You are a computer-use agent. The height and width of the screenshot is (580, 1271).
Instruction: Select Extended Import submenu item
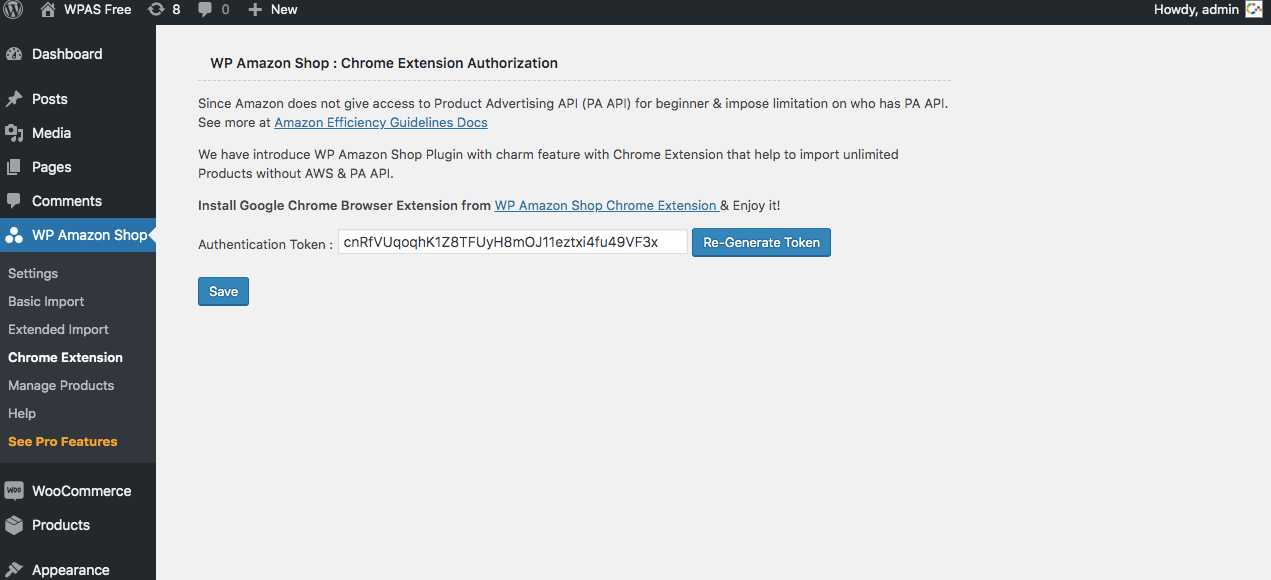(58, 329)
